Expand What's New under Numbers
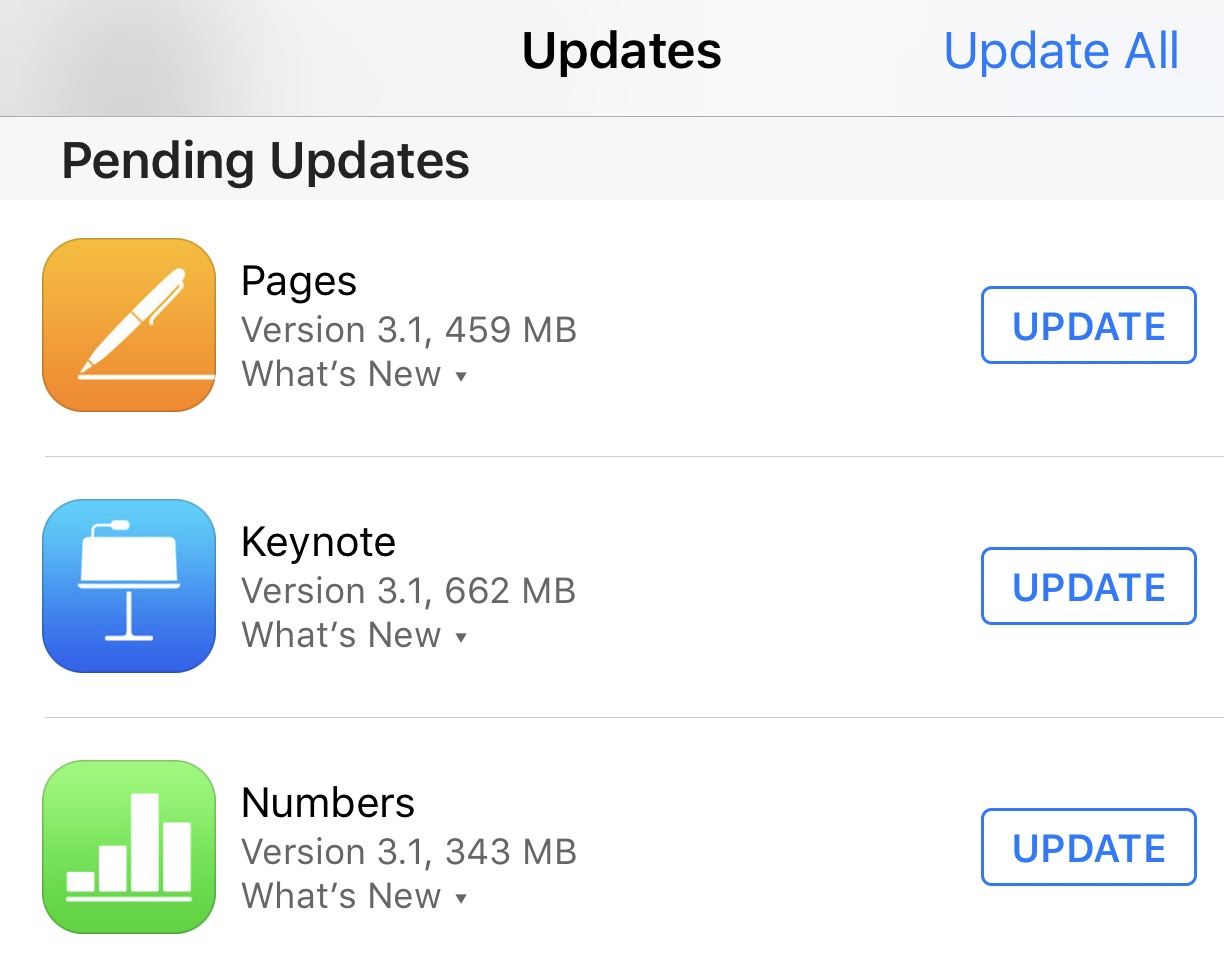The width and height of the screenshot is (1224, 971). click(x=342, y=897)
